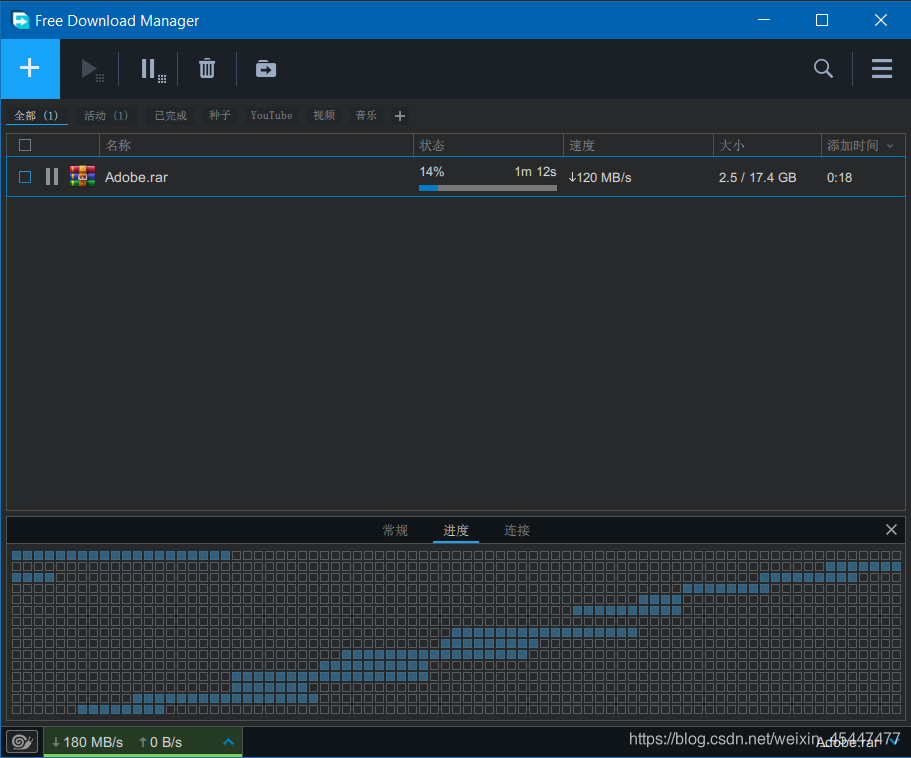The height and width of the screenshot is (758, 911).
Task: Maximize the Free Download Manager window
Action: [822, 20]
